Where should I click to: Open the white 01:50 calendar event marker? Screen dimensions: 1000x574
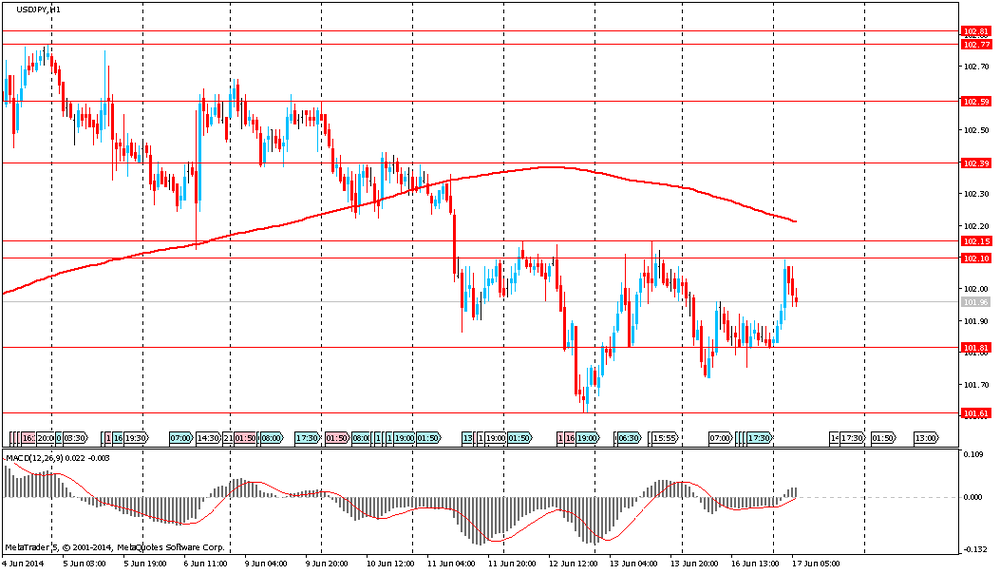pos(883,438)
